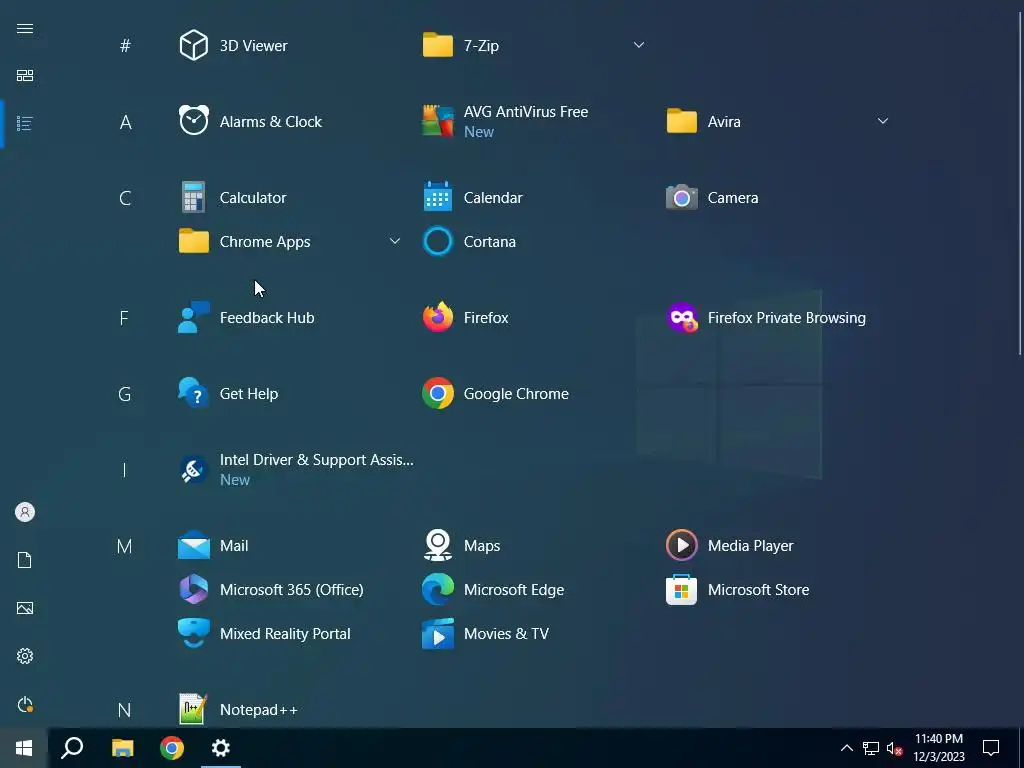1024x768 pixels.
Task: Open AVG AntiVirus Free
Action: click(x=505, y=121)
